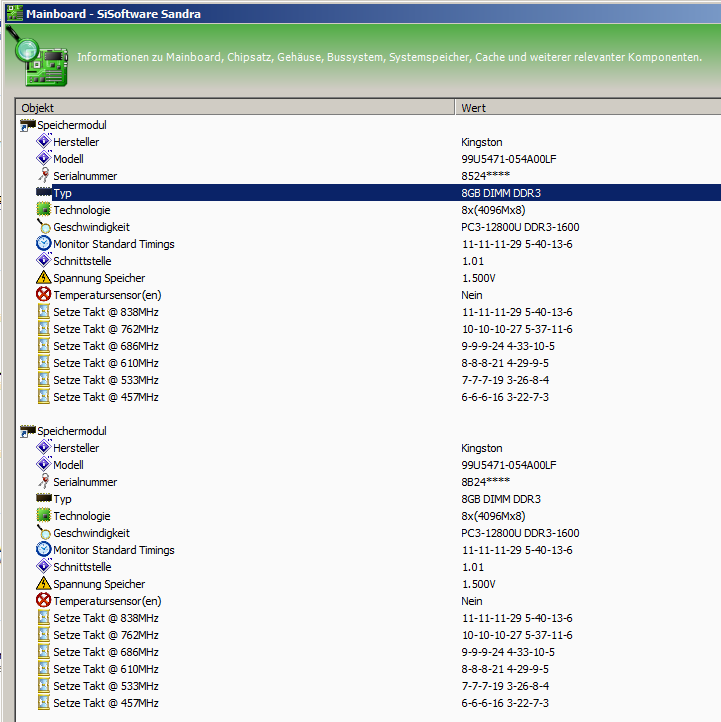Click second 7-7-7-19 3-26-8-4 timing value
The image size is (721, 722).
click(505, 686)
